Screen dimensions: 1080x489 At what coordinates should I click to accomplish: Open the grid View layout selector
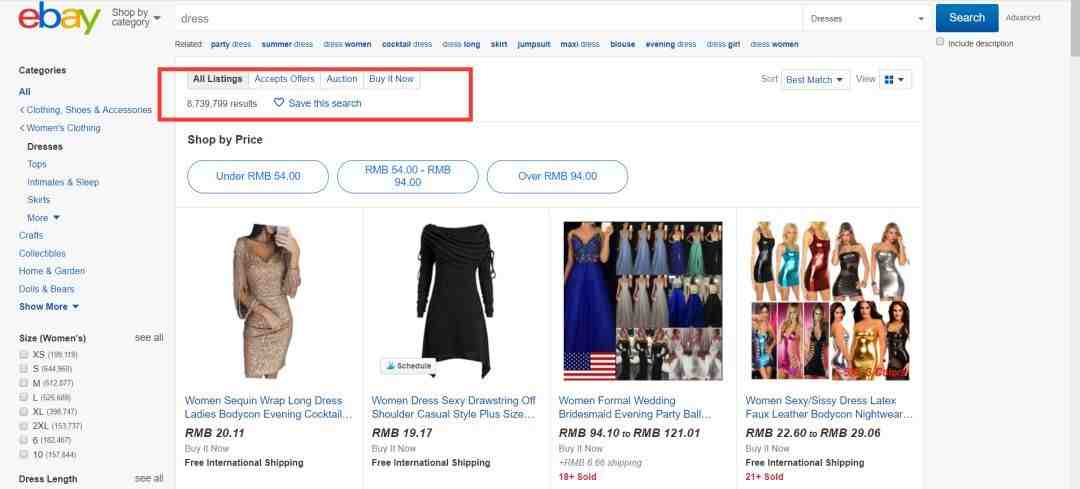click(x=895, y=80)
